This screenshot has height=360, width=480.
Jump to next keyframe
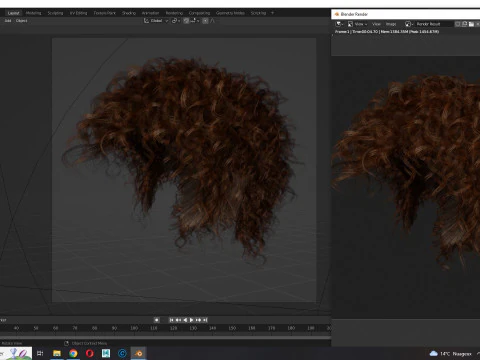[x=198, y=320]
